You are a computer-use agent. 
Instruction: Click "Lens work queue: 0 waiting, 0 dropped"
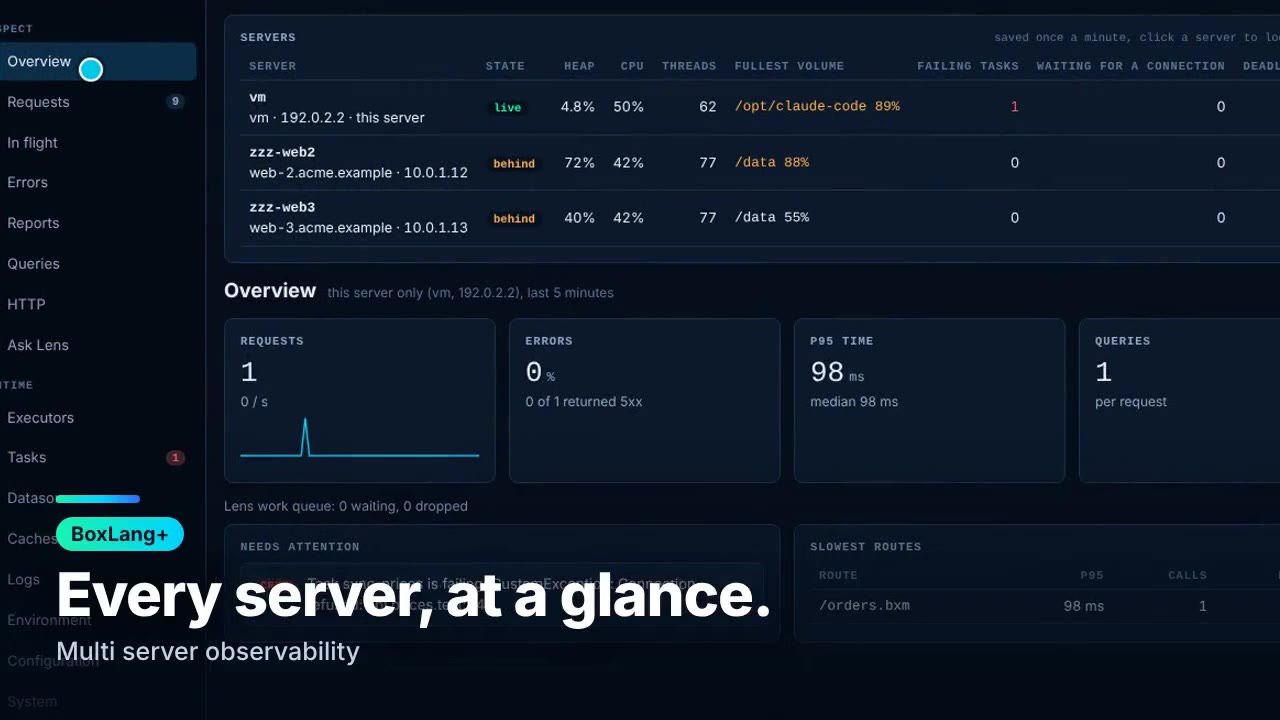pyautogui.click(x=346, y=506)
